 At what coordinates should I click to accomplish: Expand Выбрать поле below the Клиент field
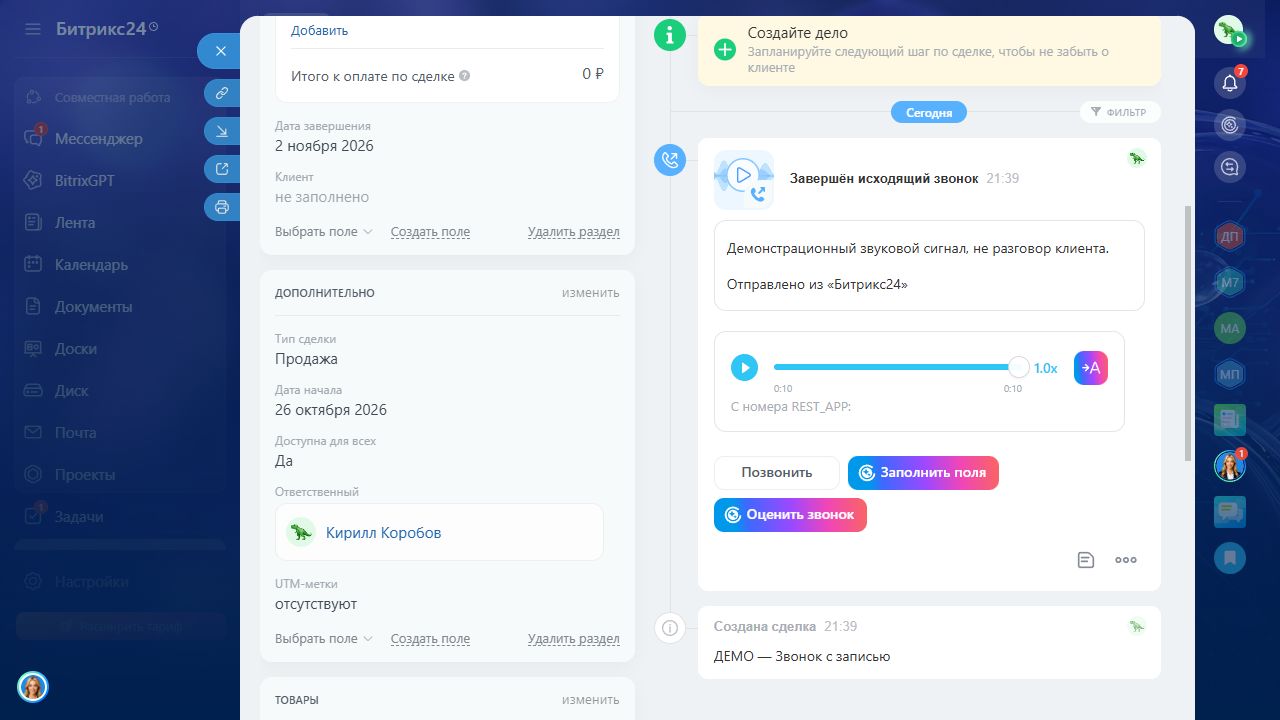pyautogui.click(x=324, y=232)
